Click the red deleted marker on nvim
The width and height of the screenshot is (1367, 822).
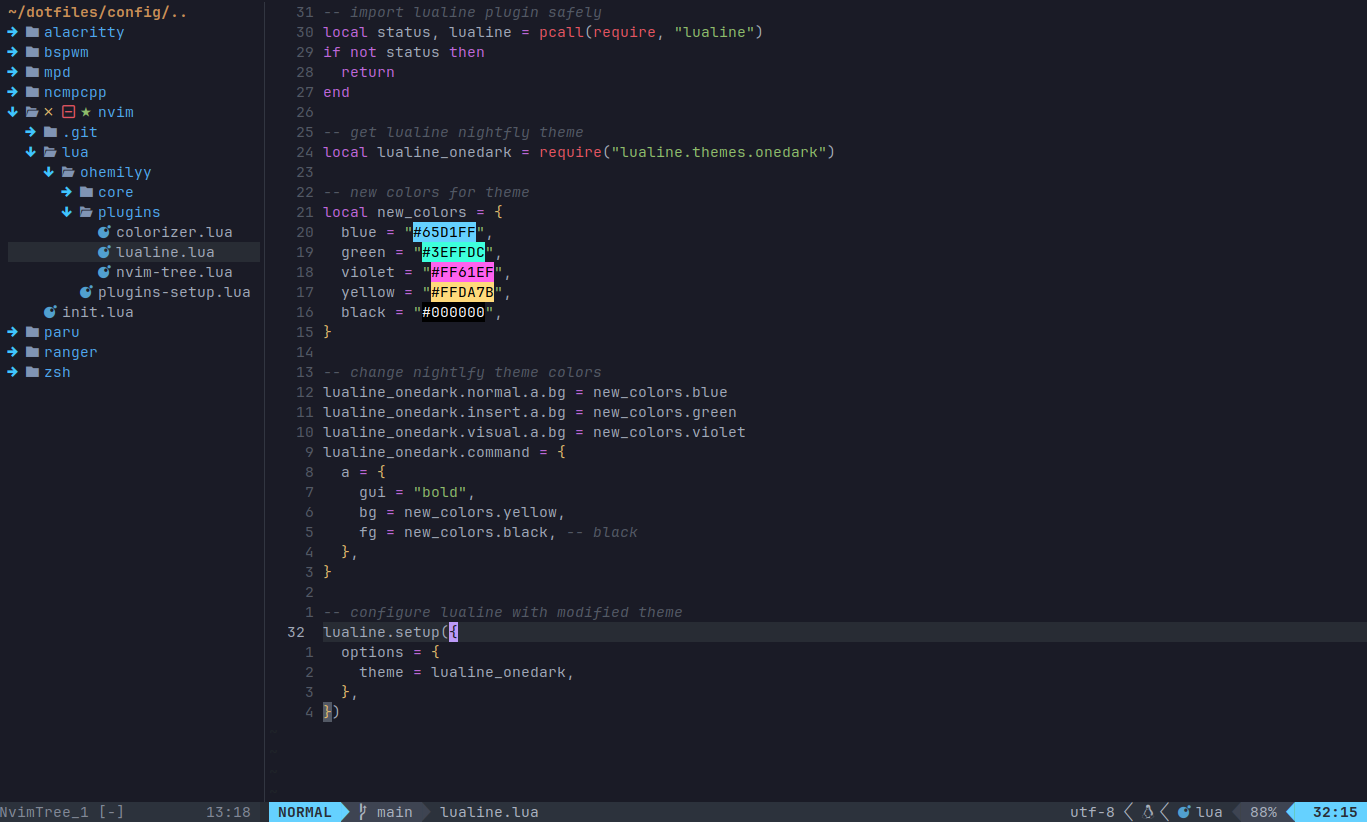pos(68,112)
